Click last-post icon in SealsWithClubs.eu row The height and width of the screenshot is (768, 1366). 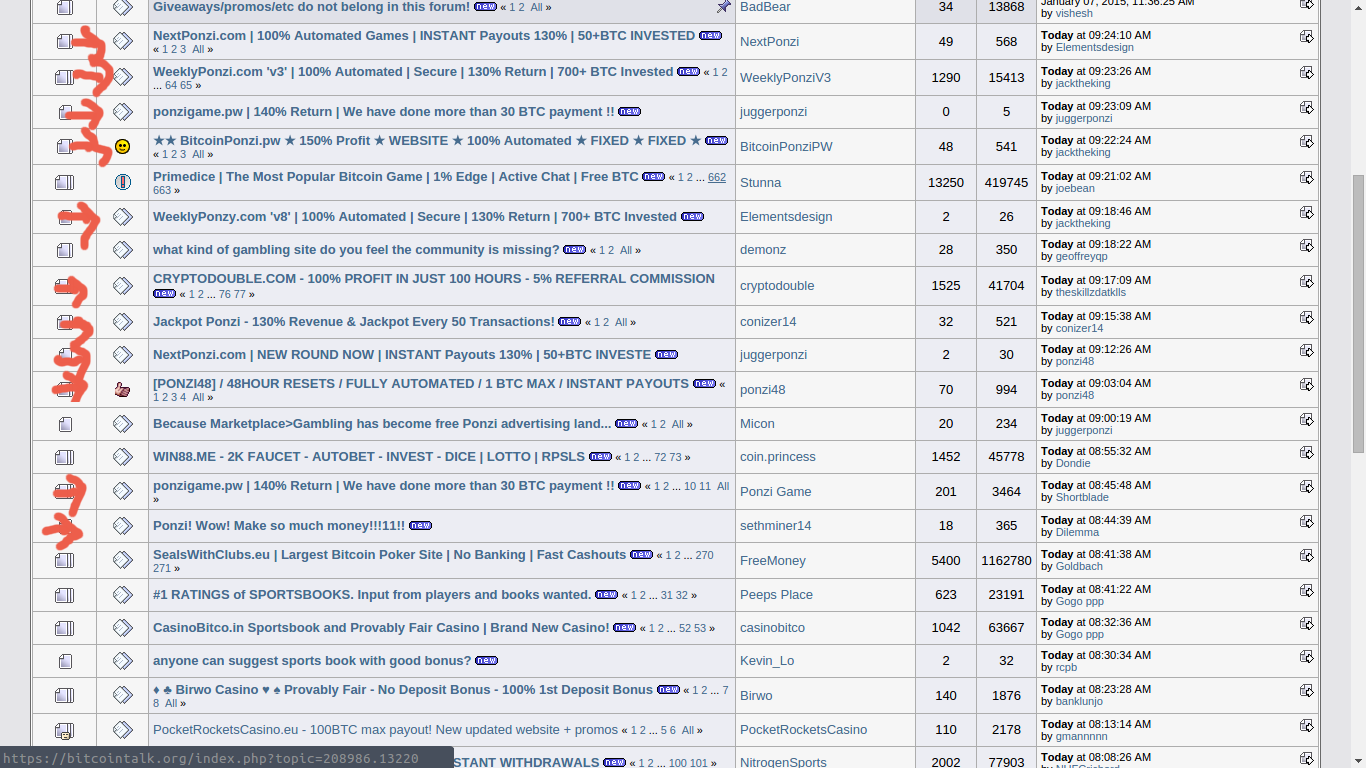point(1307,555)
